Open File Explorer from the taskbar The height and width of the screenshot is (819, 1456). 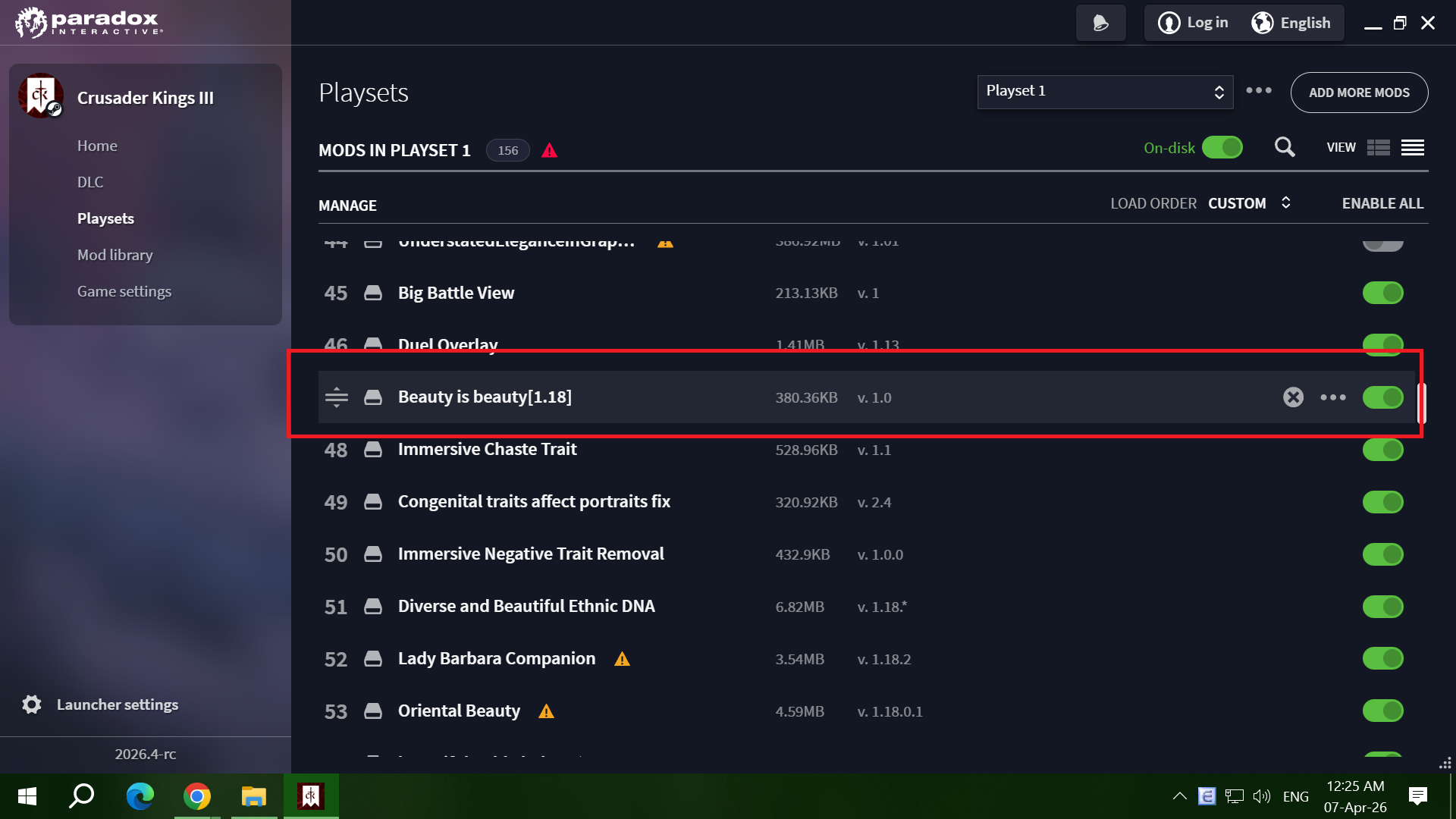coord(254,796)
